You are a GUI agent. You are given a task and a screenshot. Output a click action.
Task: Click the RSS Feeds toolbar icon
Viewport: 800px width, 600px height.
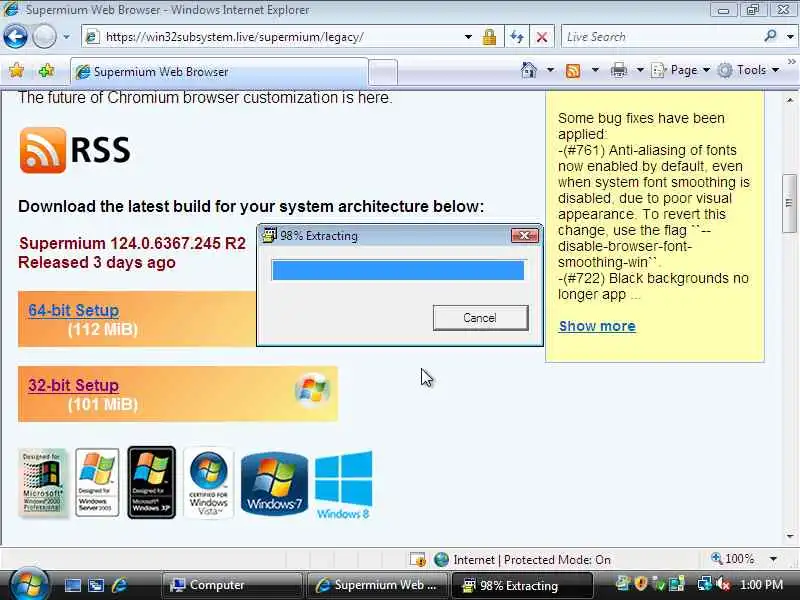pos(573,70)
